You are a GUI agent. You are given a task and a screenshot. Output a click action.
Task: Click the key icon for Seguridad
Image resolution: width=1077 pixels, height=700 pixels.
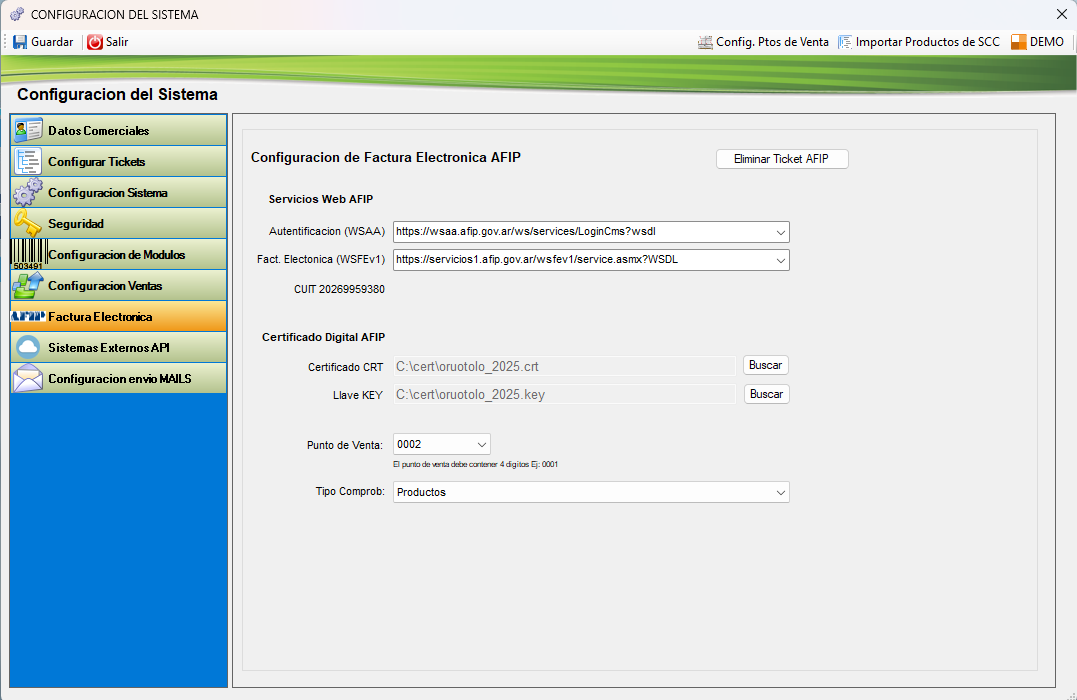[x=27, y=223]
